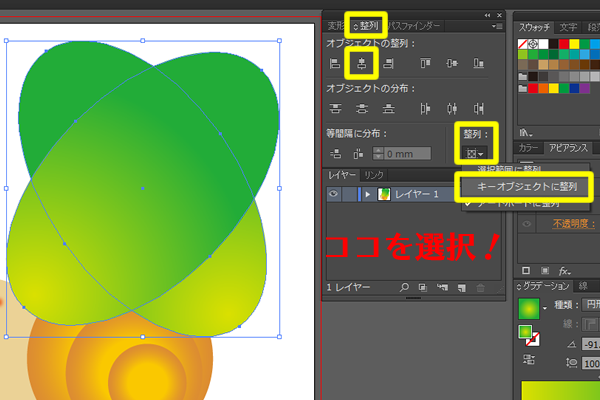
Task: Choose キーオブジェクトに整列 from the menu
Action: [524, 185]
